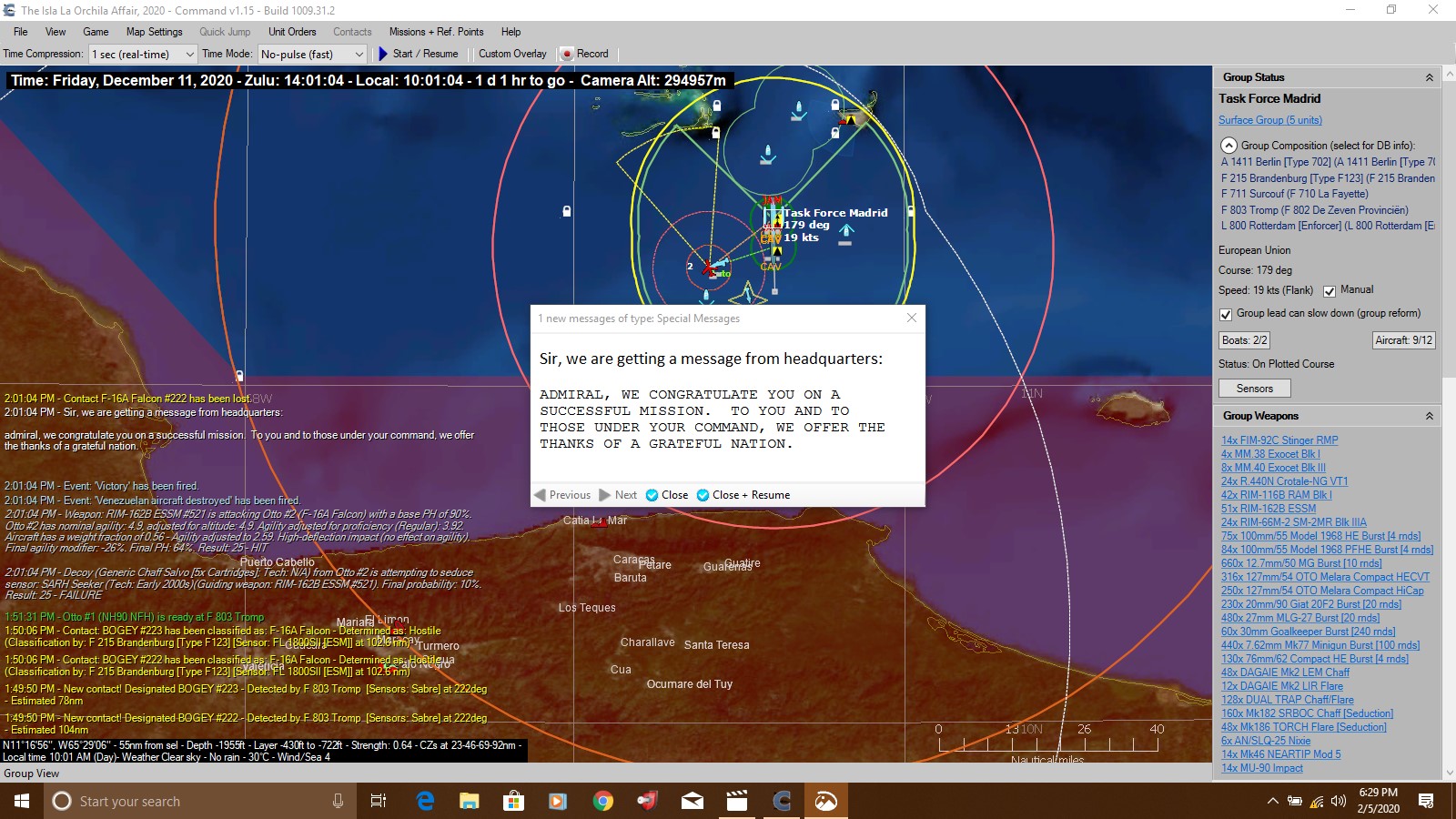The height and width of the screenshot is (819, 1456).
Task: Open 51x RIM-162B ESSM weapon link
Action: pyautogui.click(x=1268, y=509)
